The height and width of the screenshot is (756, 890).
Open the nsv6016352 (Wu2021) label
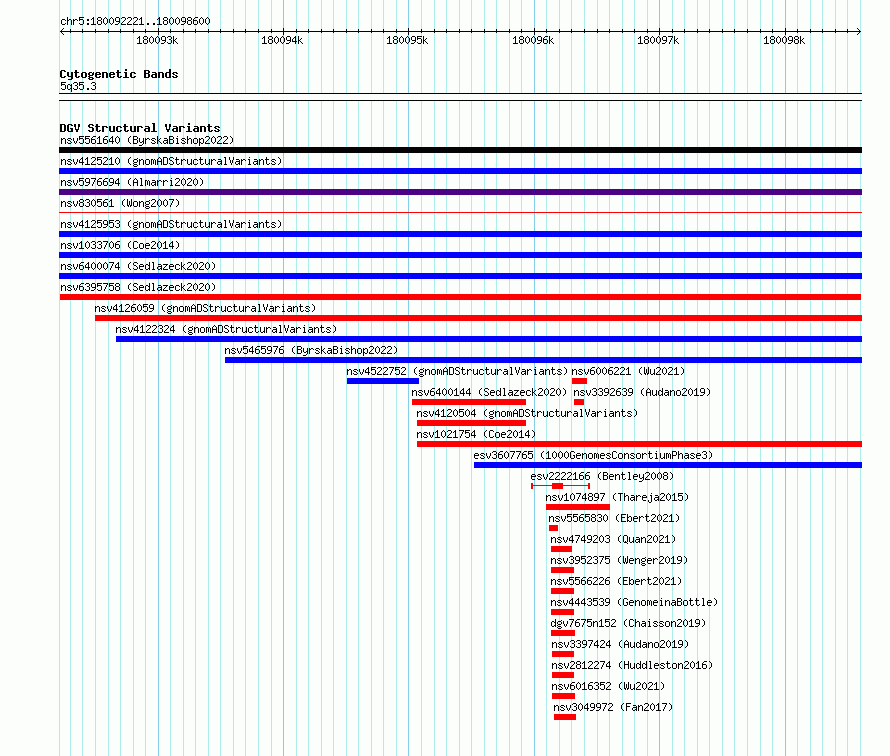(x=608, y=686)
